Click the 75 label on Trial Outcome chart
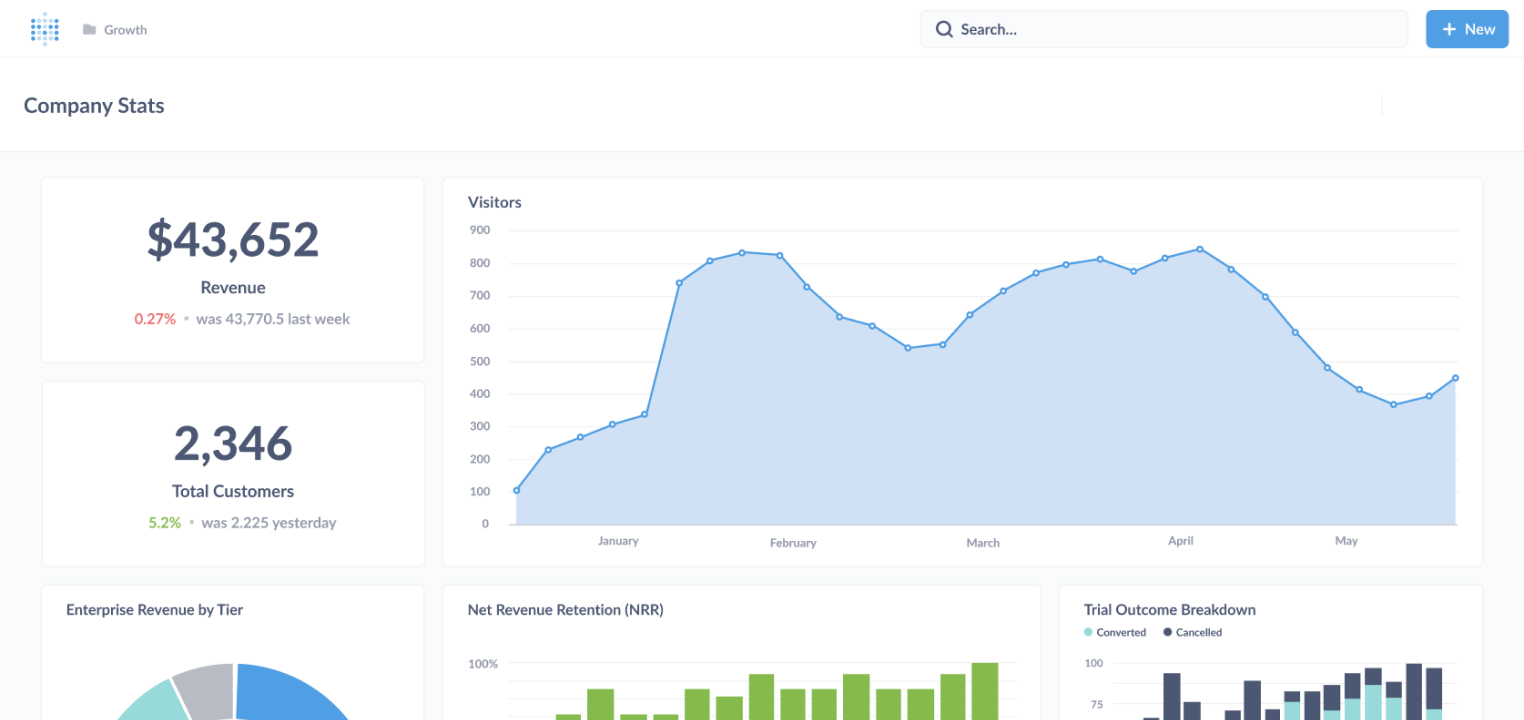Screen dimensions: 1524x720 tap(1096, 704)
